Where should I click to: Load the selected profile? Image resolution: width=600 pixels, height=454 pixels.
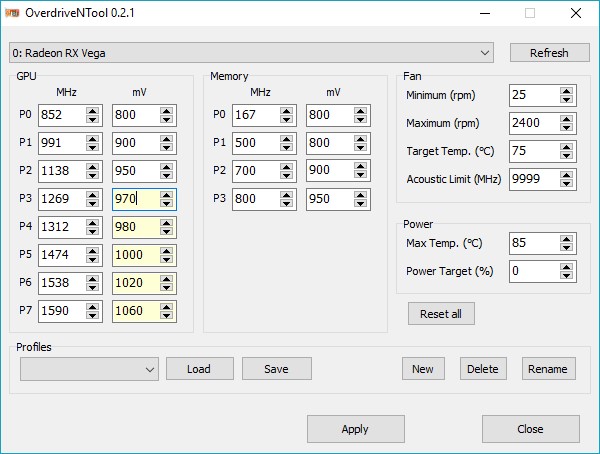point(200,369)
